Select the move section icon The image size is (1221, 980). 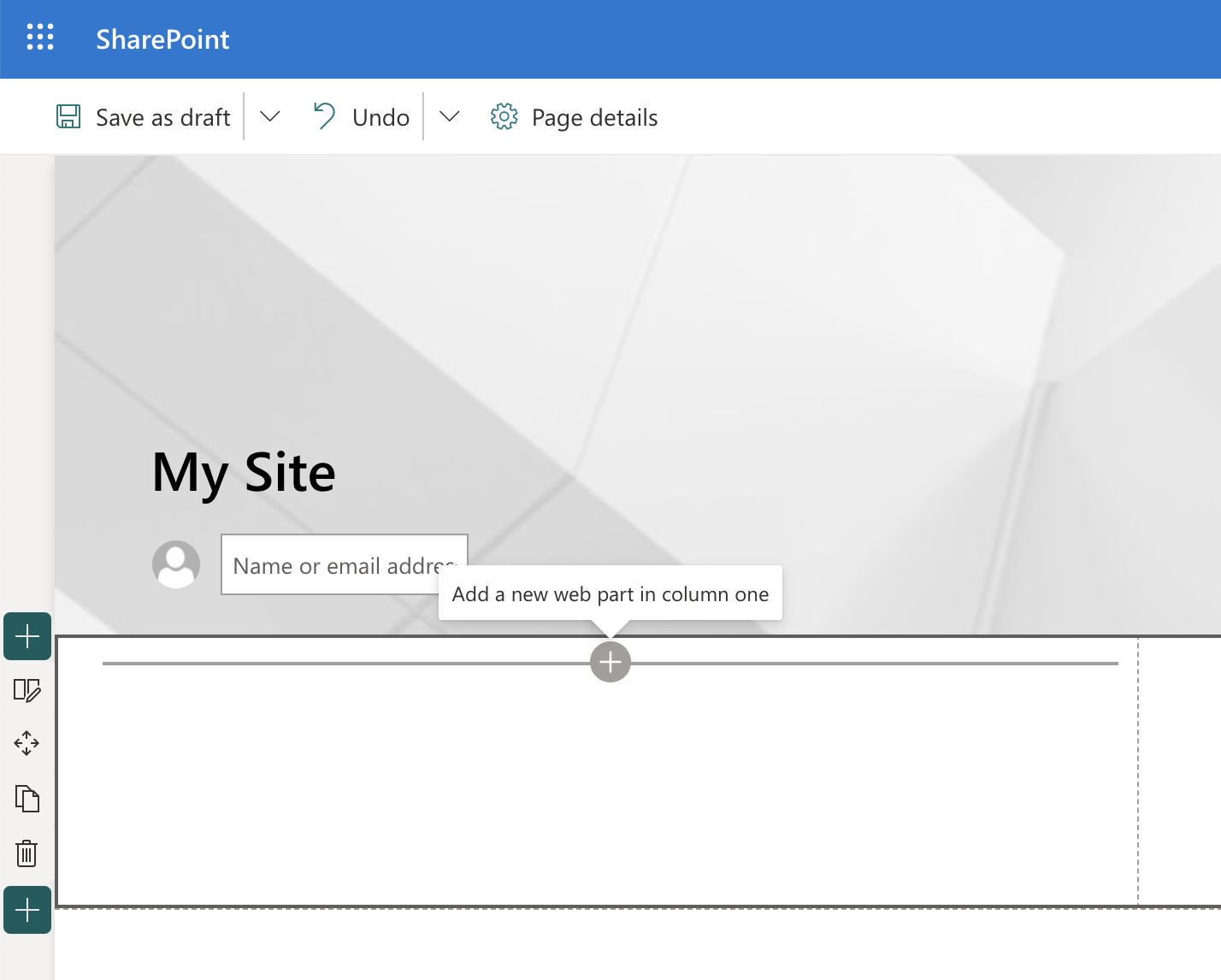[x=27, y=743]
